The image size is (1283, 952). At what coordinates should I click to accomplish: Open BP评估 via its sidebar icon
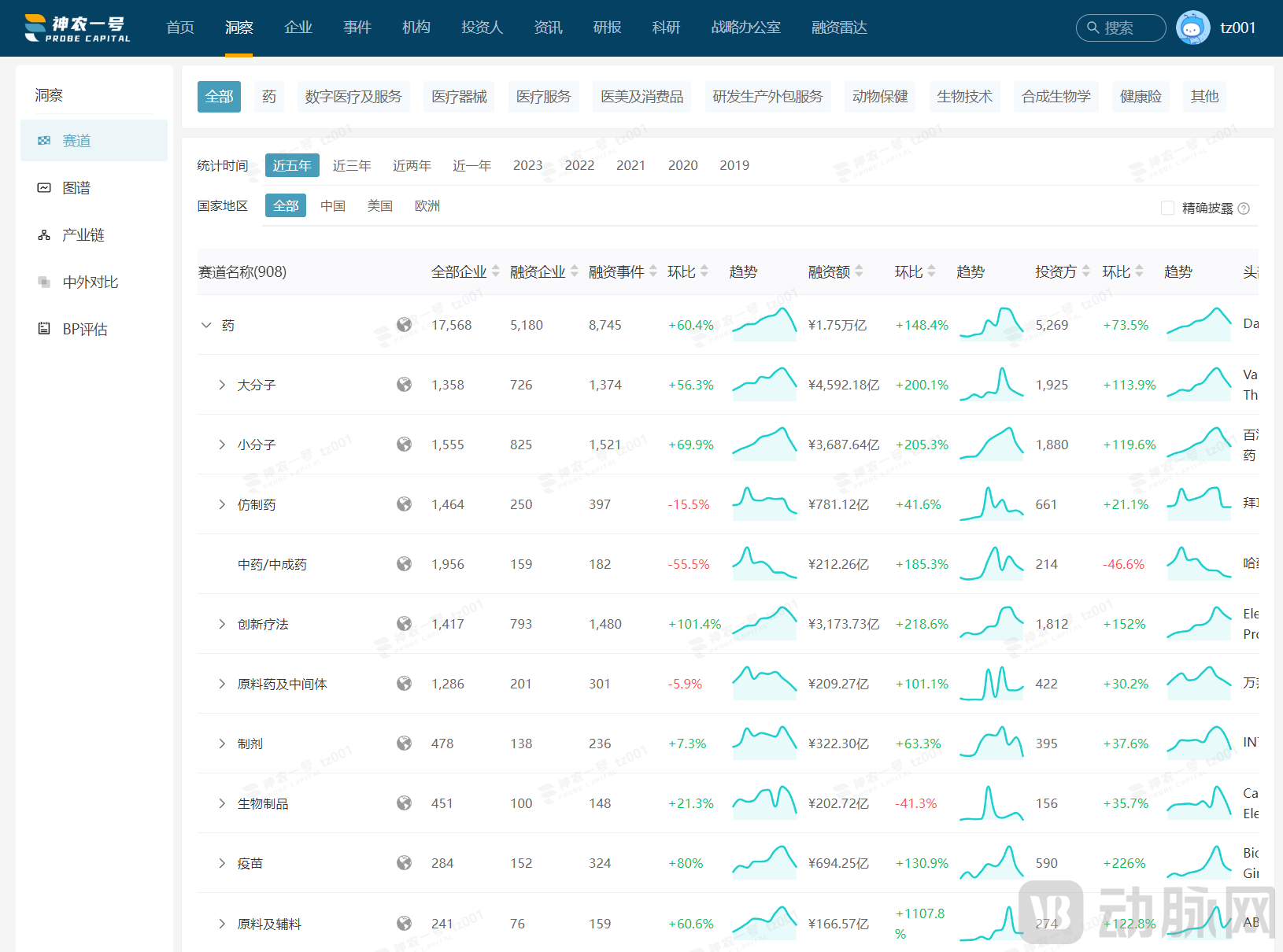pyautogui.click(x=44, y=329)
